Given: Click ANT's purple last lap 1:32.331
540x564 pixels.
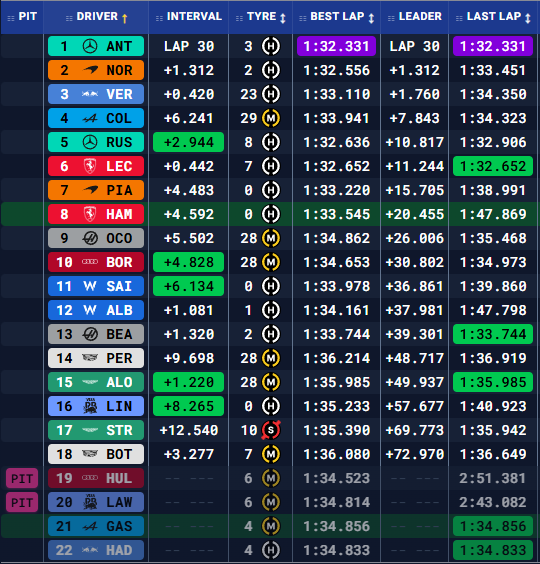Looking at the screenshot, I should point(493,46).
